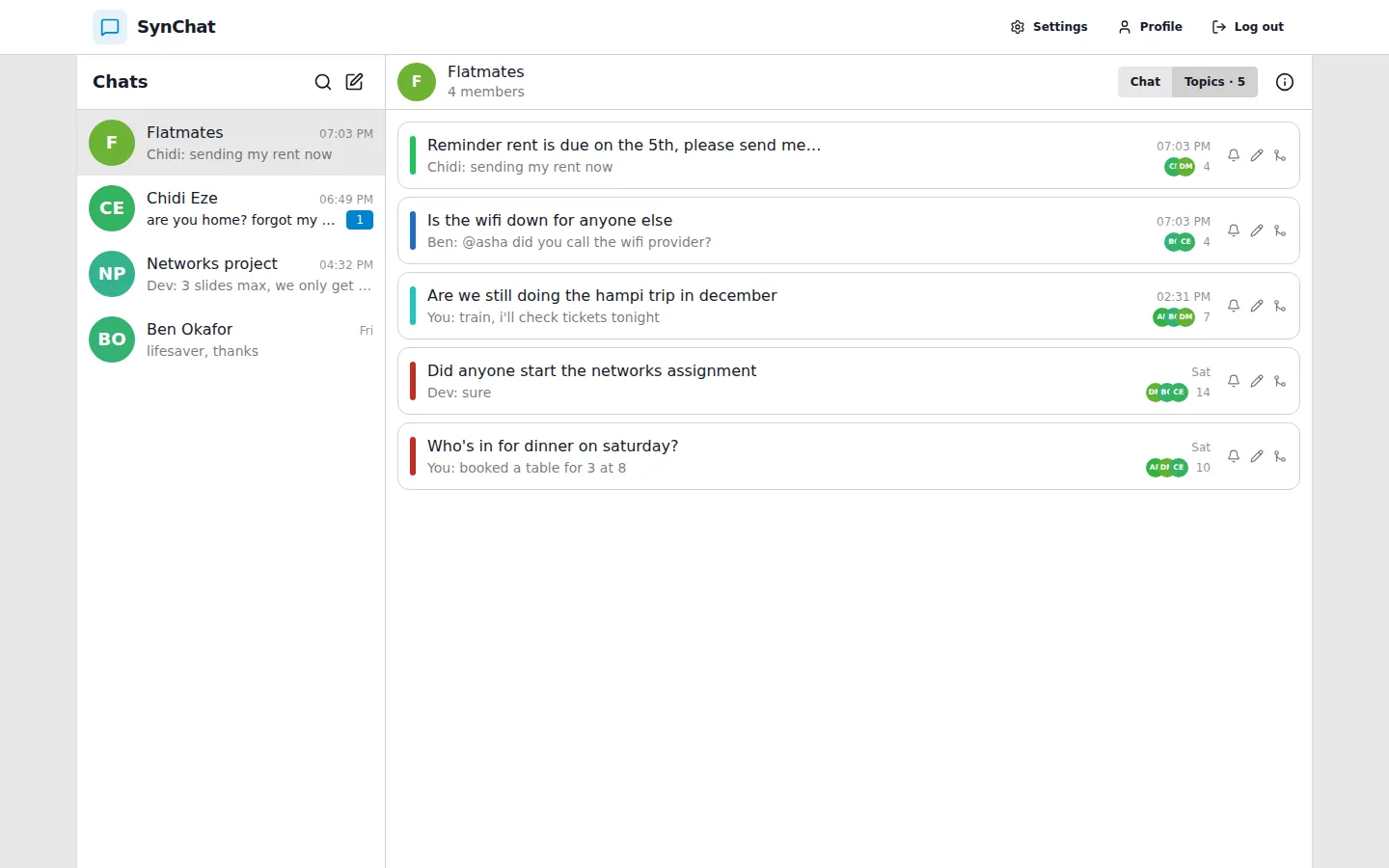Open the saturday dinner topic
The width and height of the screenshot is (1389, 868).
pos(849,456)
